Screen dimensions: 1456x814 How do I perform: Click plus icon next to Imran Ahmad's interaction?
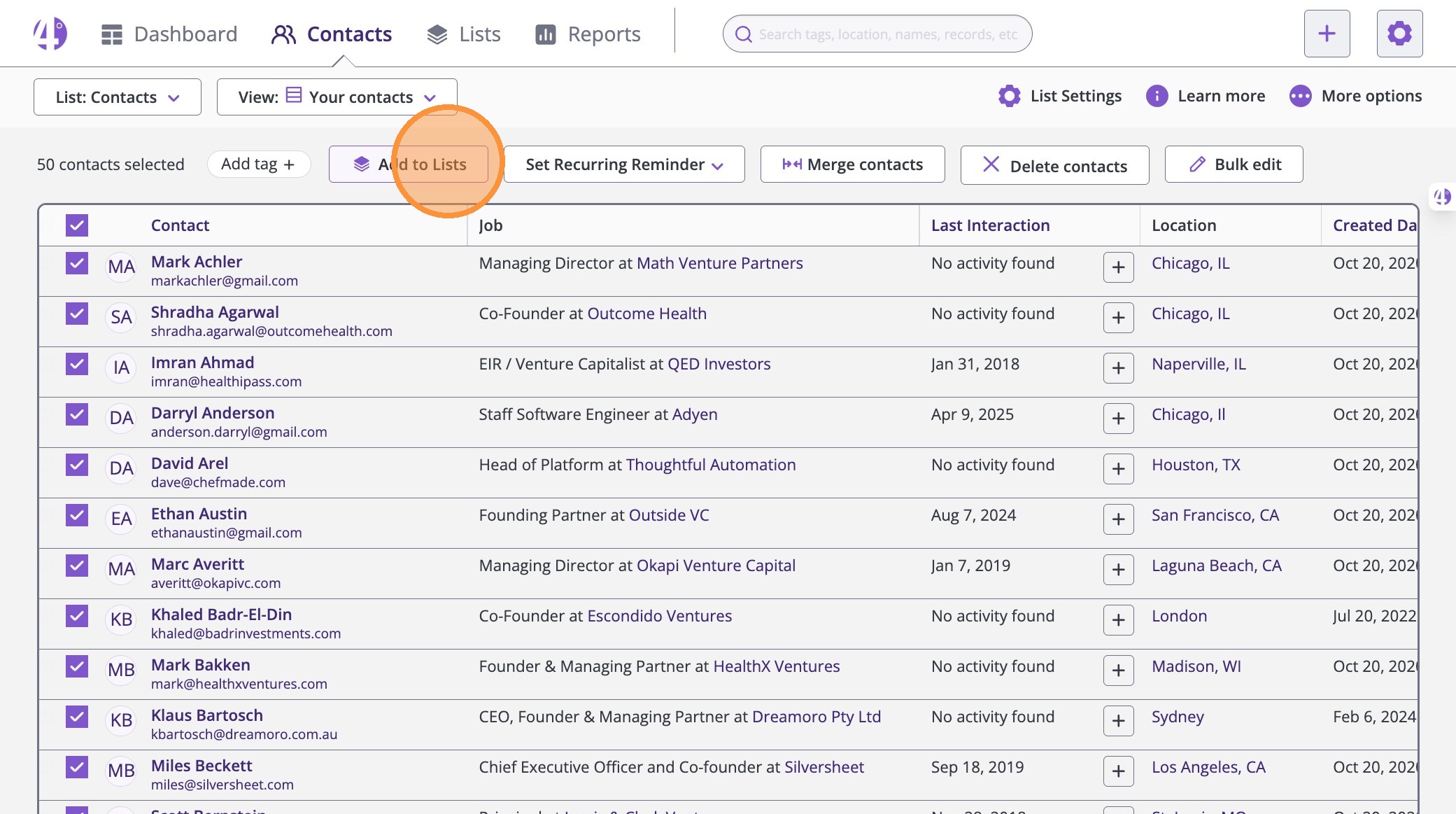pyautogui.click(x=1118, y=368)
